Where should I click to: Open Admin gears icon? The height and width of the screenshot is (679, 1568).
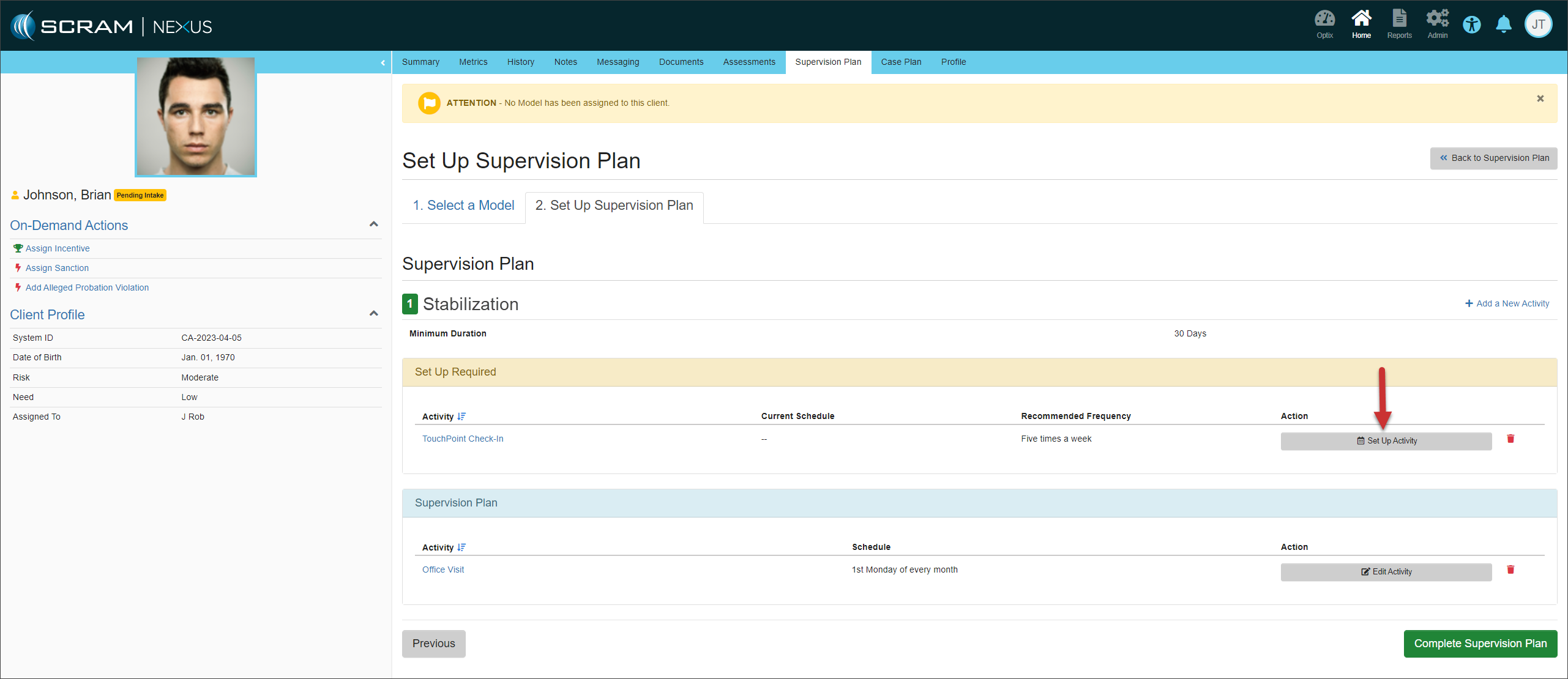(x=1437, y=24)
